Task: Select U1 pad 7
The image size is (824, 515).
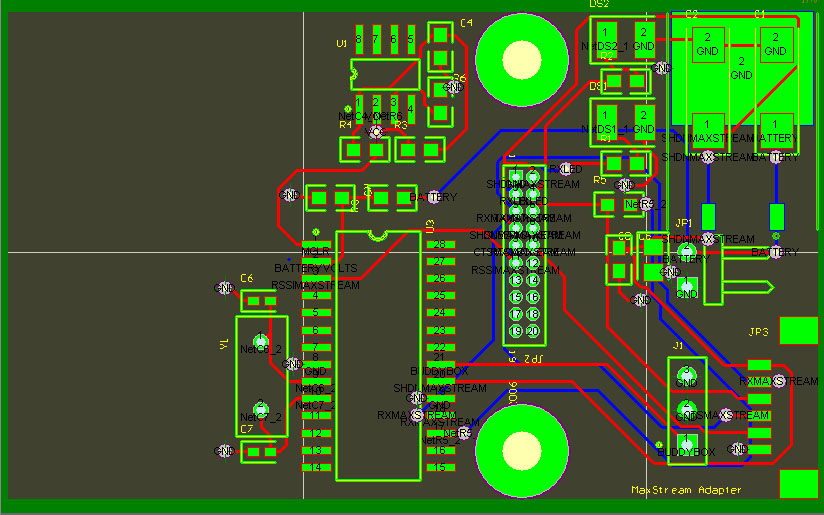Action: [376, 39]
